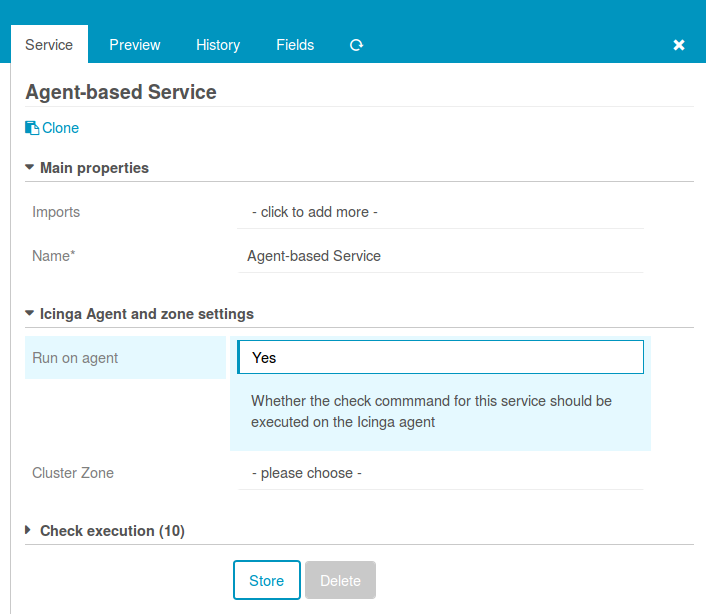Viewport: 706px width, 614px height.
Task: Collapse the Main properties section
Action: tap(93, 168)
